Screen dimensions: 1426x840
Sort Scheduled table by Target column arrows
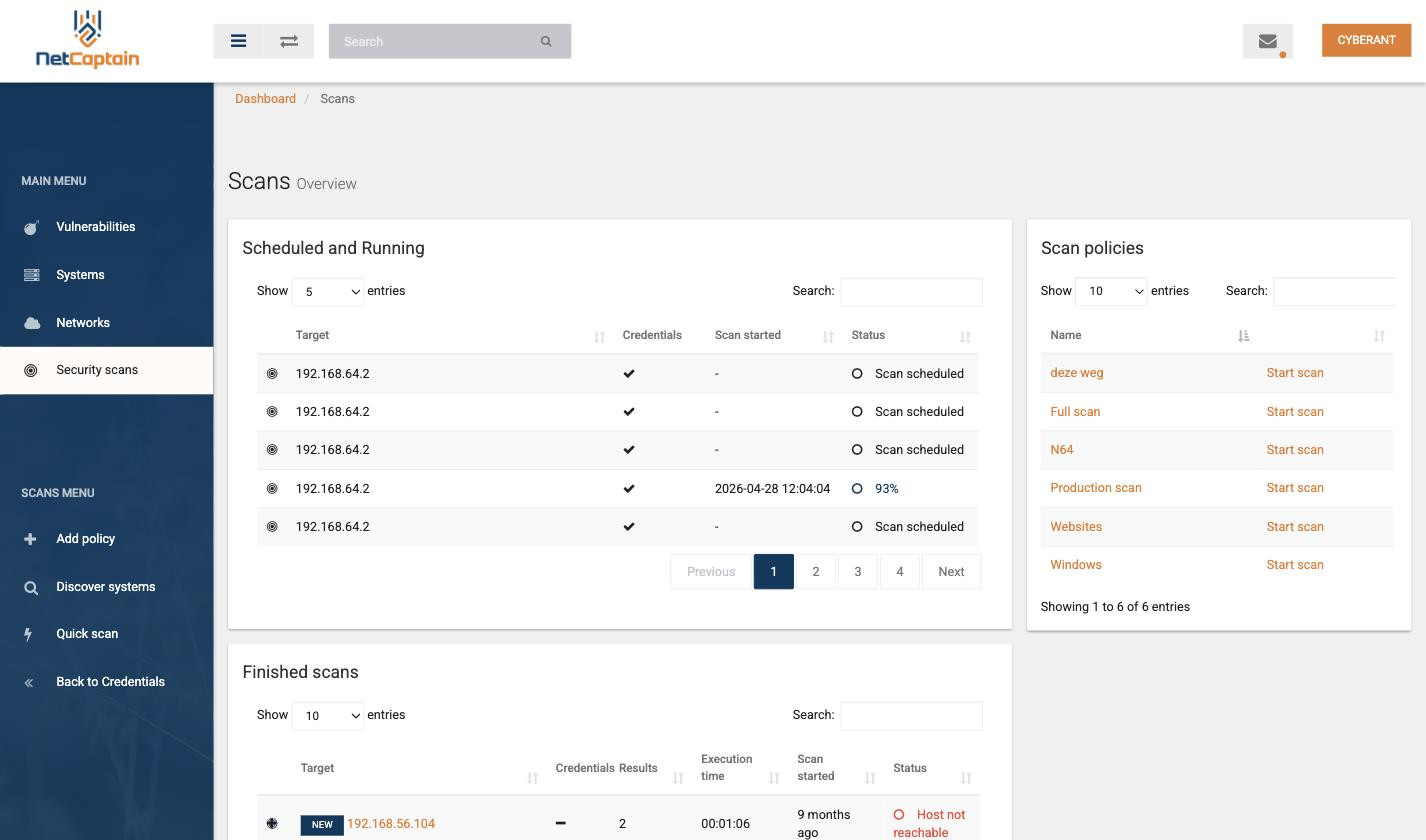600,337
